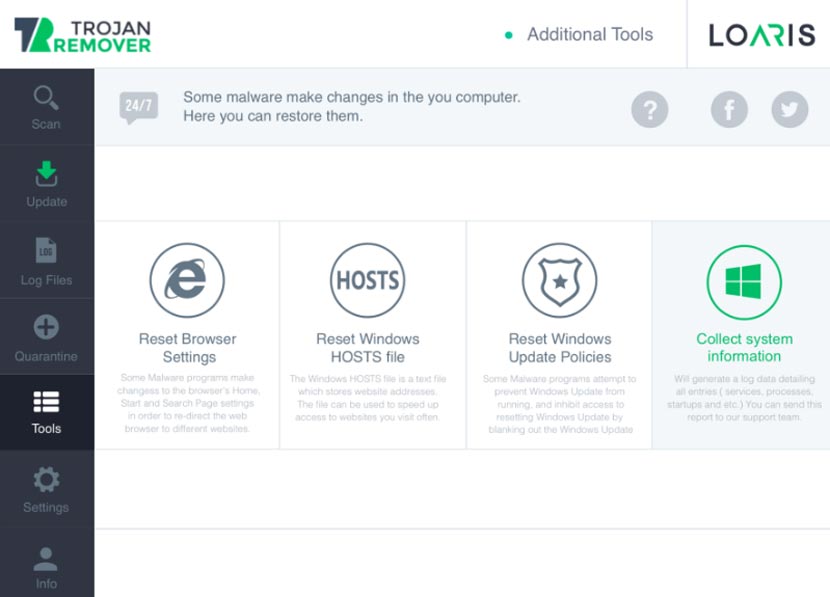View the Quarantine section
Screen dimensions: 830x597
46,338
